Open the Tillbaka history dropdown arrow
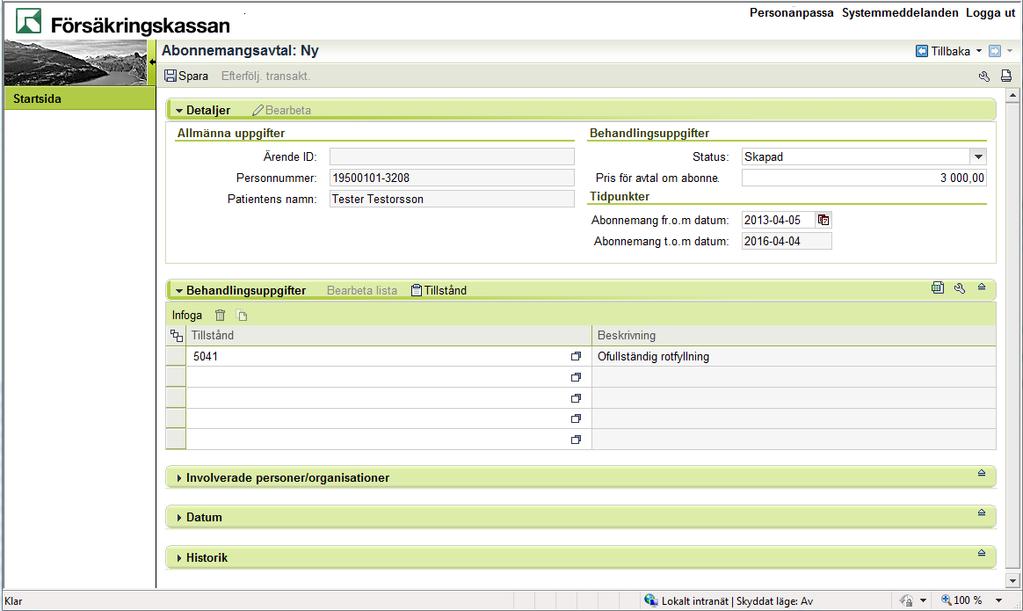 [x=979, y=51]
